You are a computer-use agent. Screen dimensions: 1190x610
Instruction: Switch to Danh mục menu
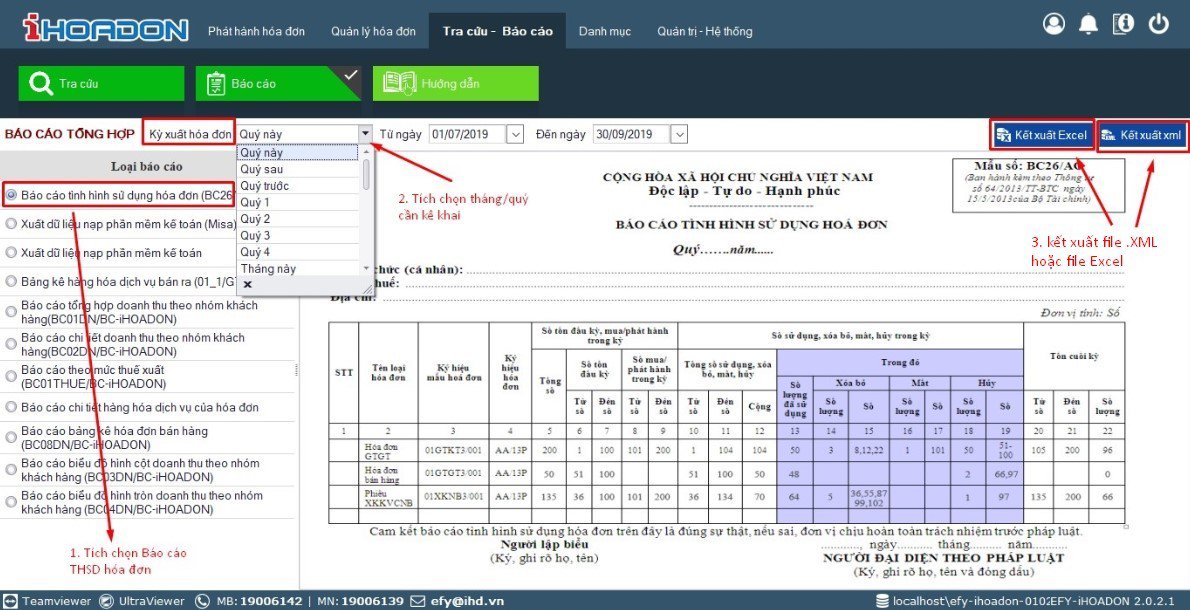[604, 31]
